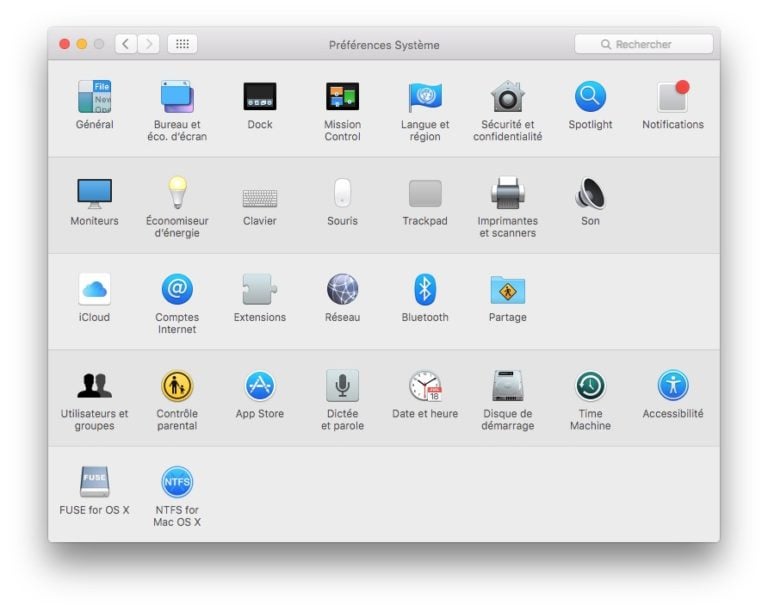
Task: Open Bureau et éco. d'écran pane
Action: click(x=177, y=97)
